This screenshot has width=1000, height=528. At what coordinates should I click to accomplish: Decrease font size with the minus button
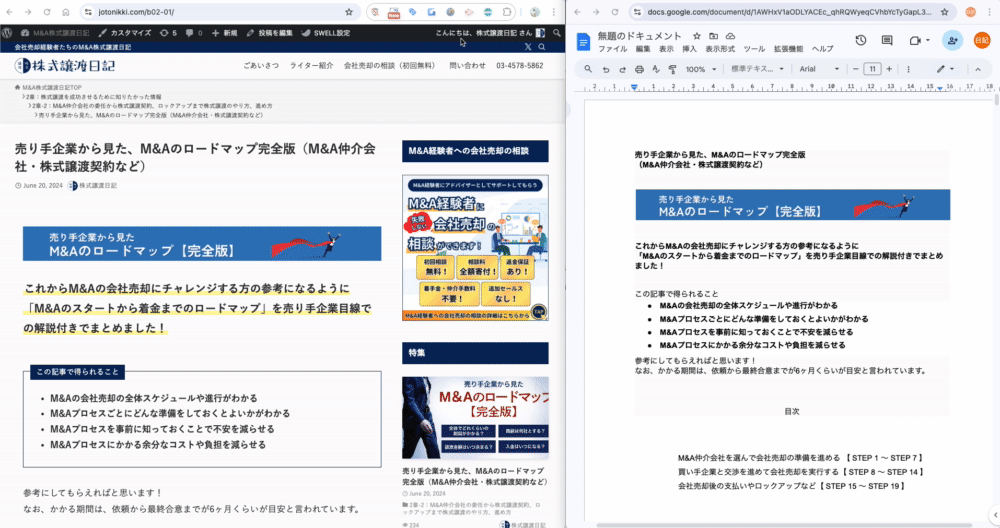pos(856,69)
